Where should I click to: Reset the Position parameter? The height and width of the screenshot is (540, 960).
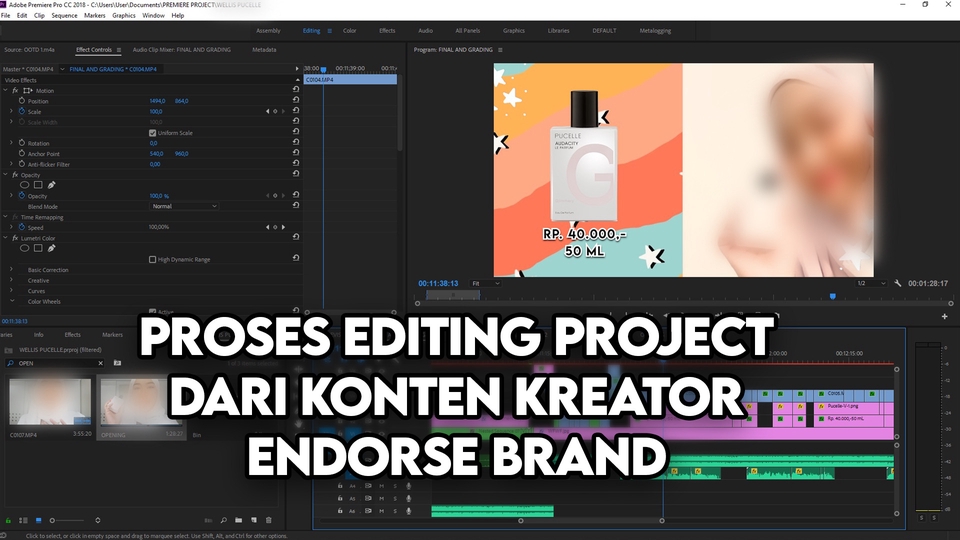coord(296,100)
